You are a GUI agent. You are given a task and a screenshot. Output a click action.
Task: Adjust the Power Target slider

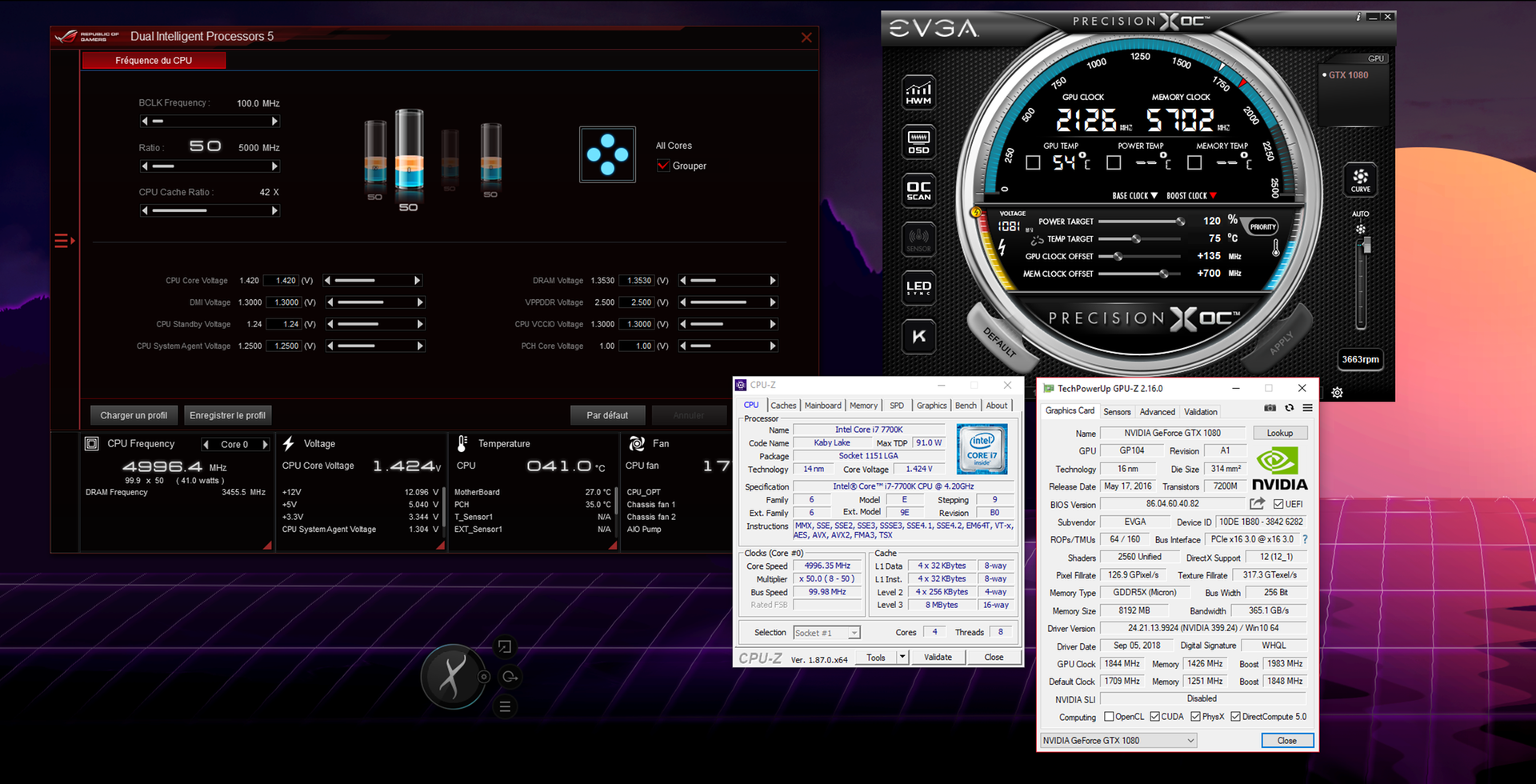coord(1141,222)
